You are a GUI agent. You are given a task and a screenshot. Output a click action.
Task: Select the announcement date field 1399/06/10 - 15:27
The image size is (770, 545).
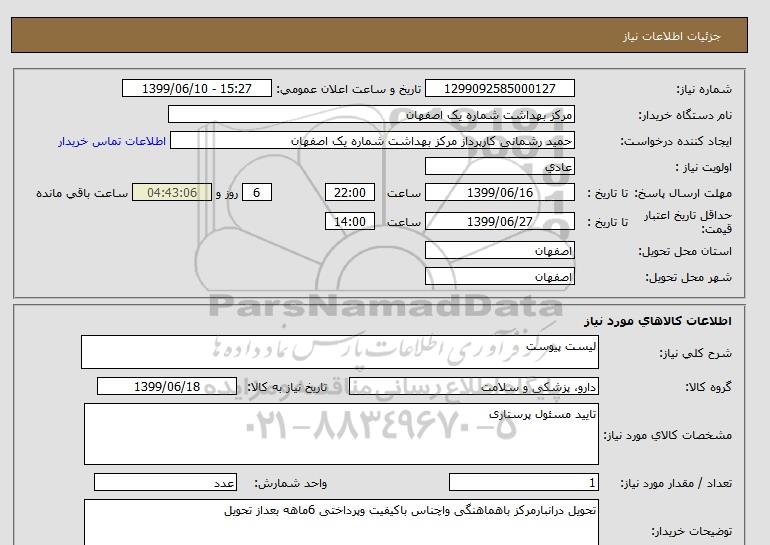tap(196, 88)
